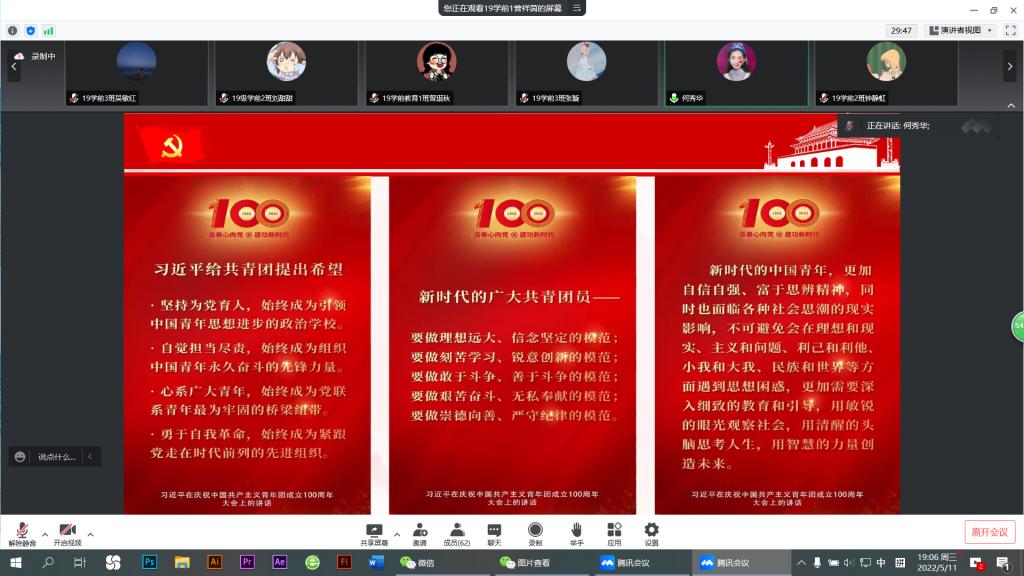The width and height of the screenshot is (1024, 576).
Task: Click the meeting info icon at top-left
Action: [x=13, y=31]
